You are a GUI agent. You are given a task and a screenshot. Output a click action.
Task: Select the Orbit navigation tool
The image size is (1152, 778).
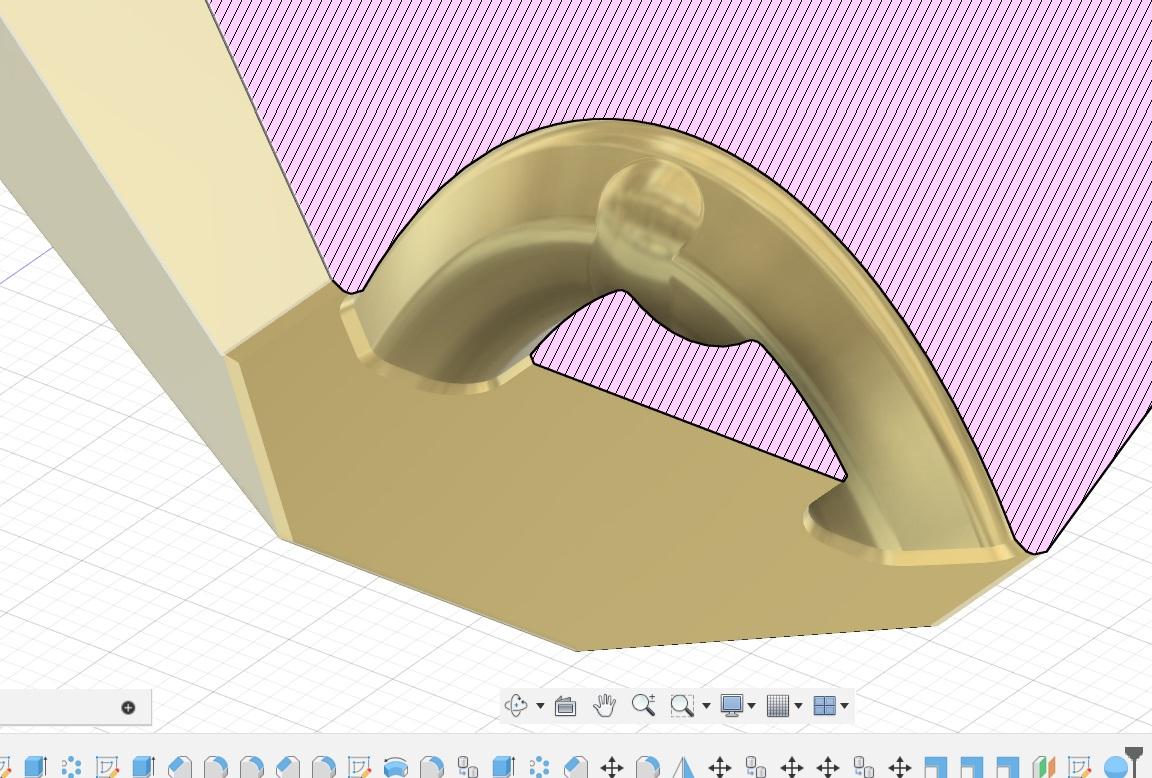tap(515, 705)
